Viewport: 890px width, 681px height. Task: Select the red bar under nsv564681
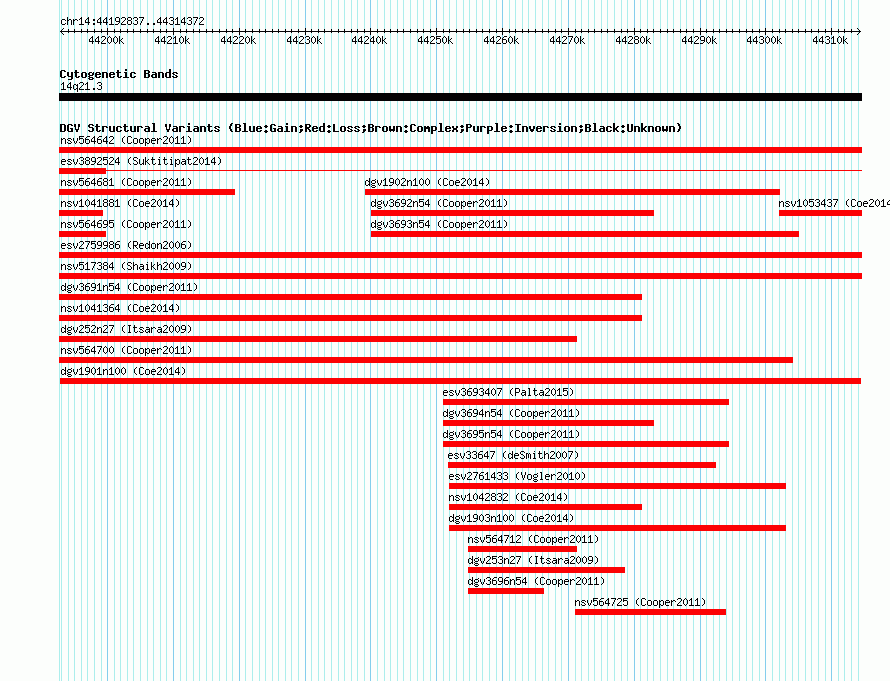(147, 192)
